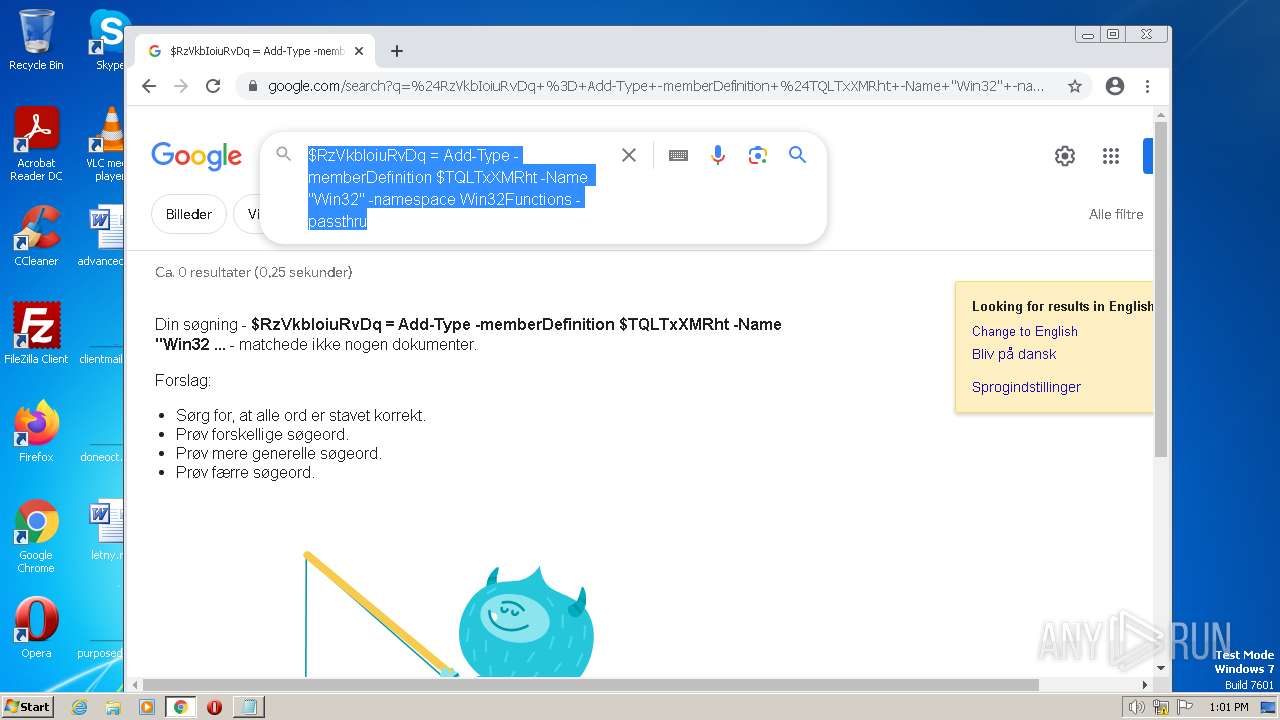Open the Alle filtre option
This screenshot has width=1280, height=720.
coord(1116,214)
